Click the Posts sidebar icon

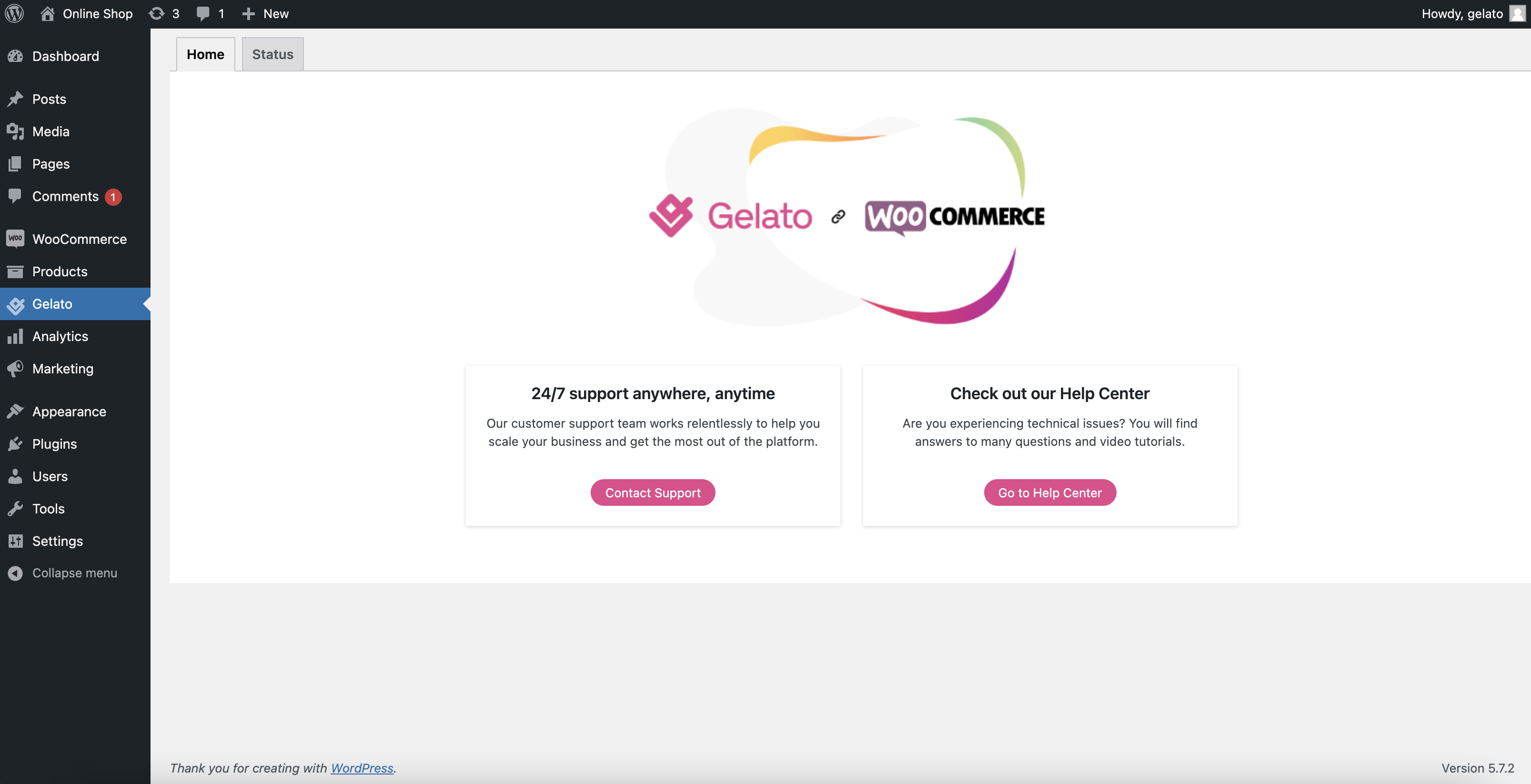15,99
